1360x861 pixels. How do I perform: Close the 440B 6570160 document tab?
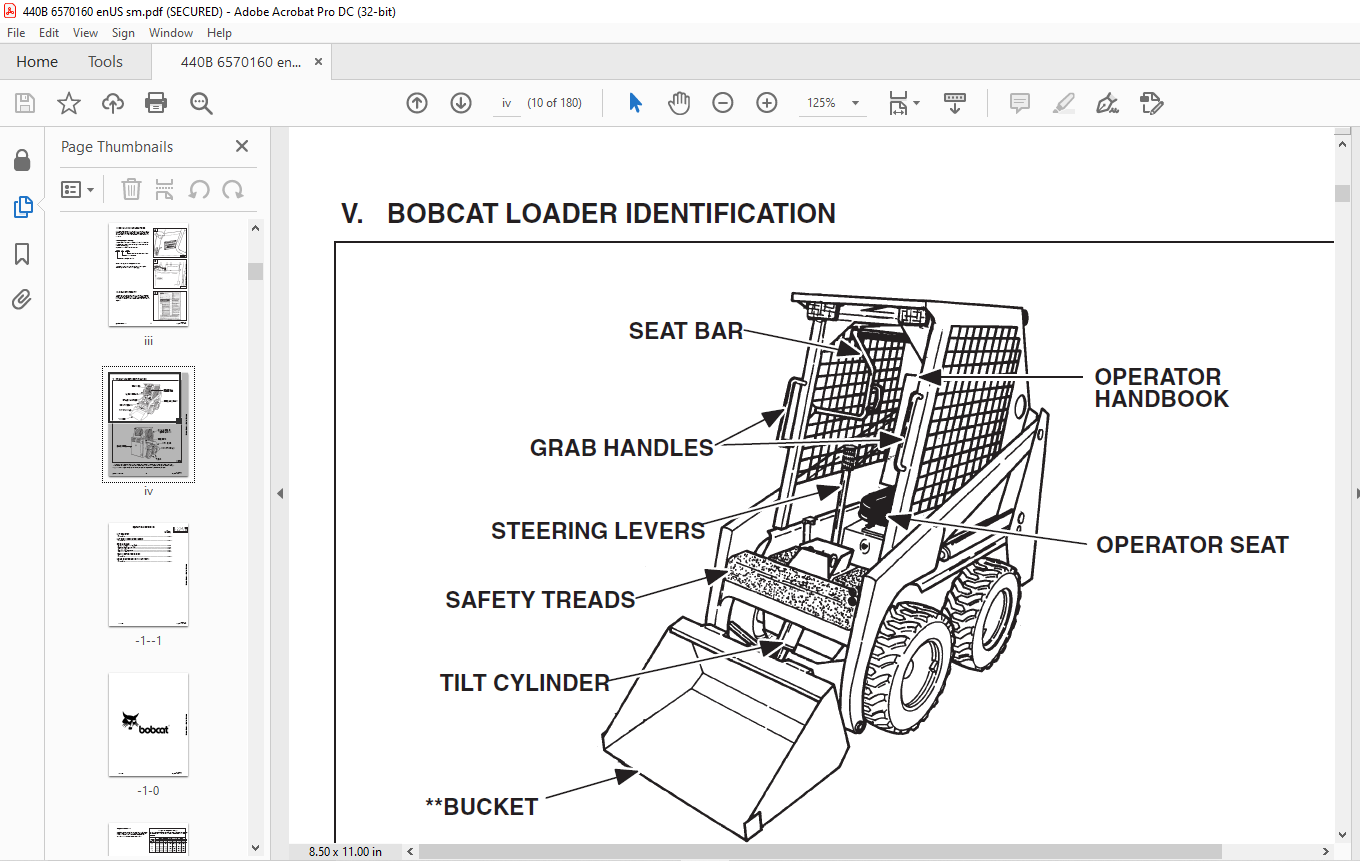319,62
